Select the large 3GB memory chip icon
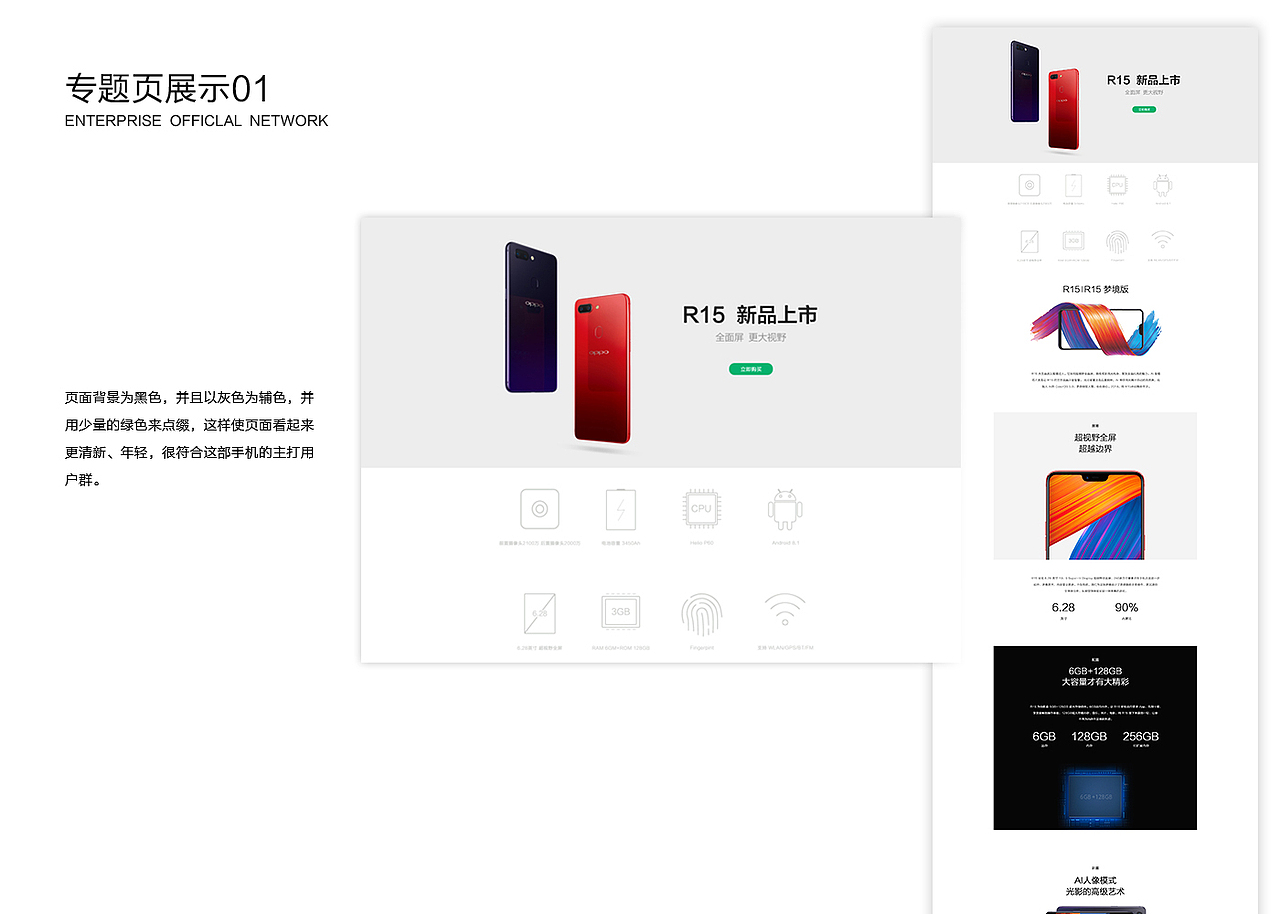 620,612
